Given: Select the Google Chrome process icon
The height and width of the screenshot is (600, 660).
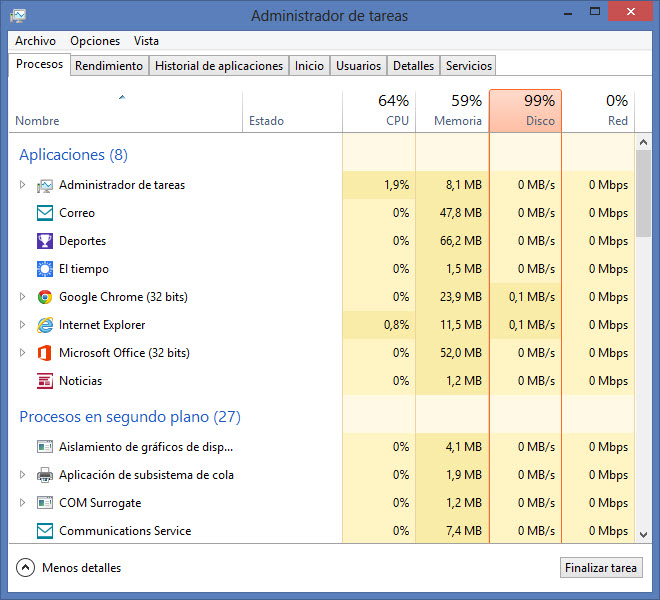Looking at the screenshot, I should [45, 297].
